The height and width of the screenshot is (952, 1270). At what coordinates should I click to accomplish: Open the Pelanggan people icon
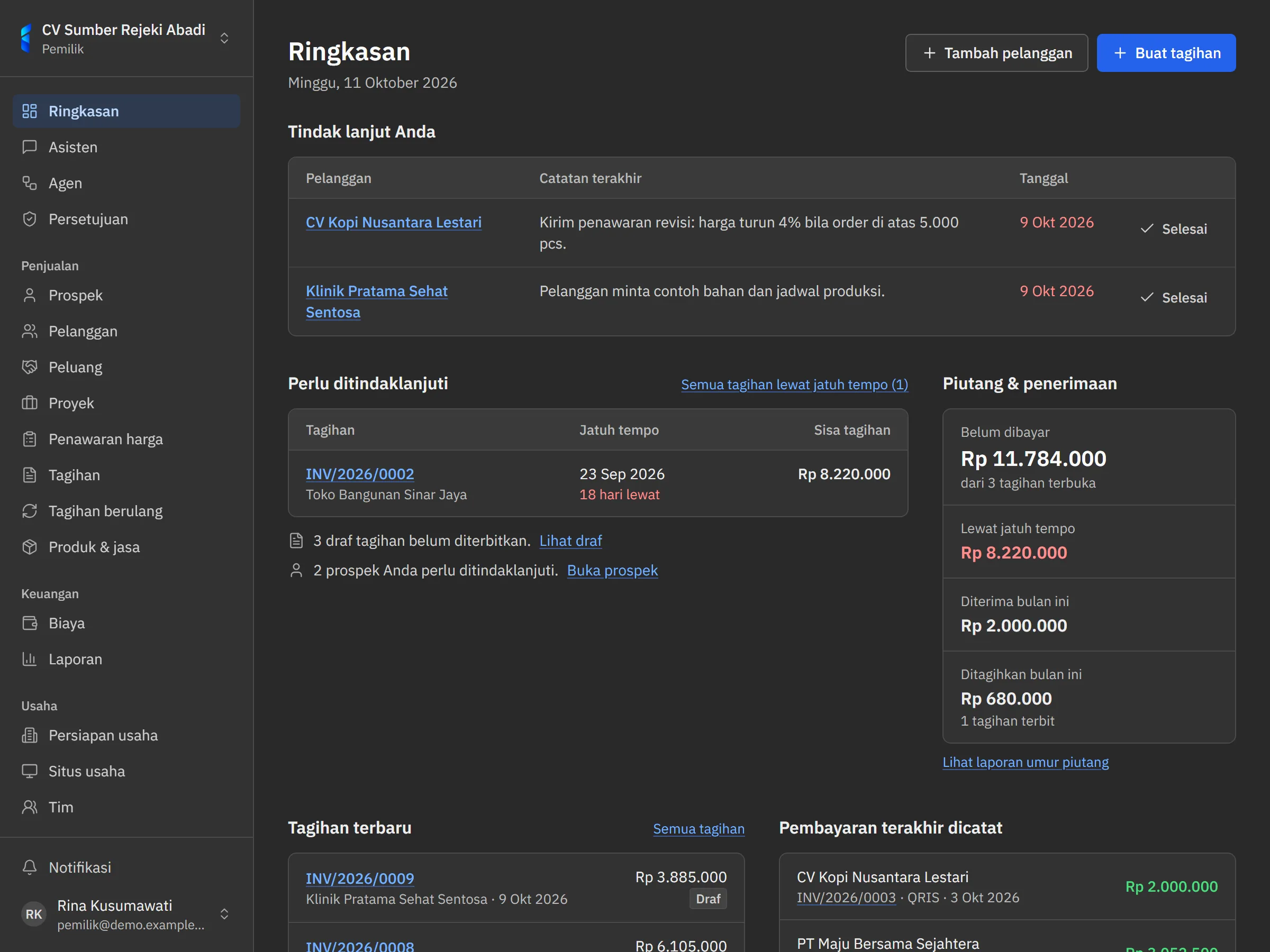[29, 331]
